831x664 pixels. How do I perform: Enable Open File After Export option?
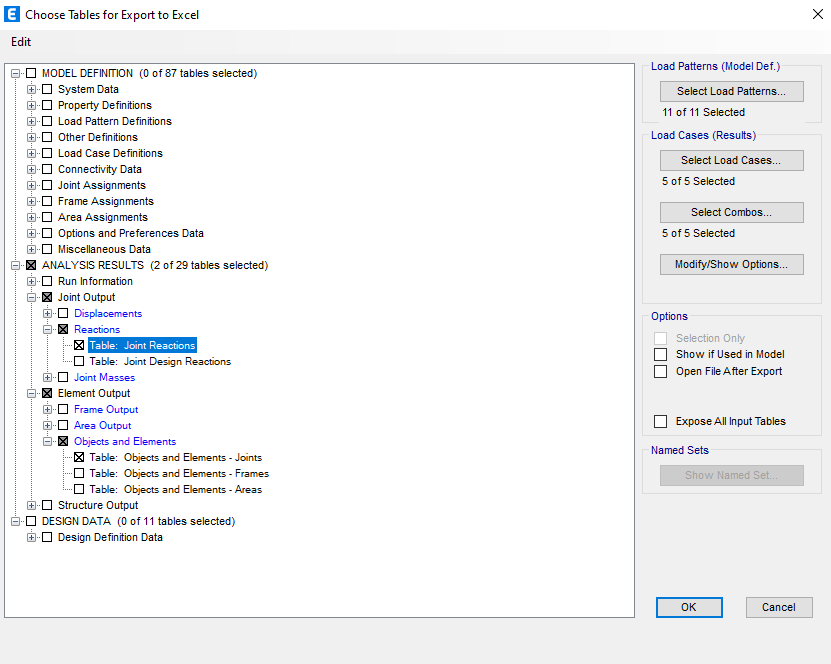pos(660,371)
